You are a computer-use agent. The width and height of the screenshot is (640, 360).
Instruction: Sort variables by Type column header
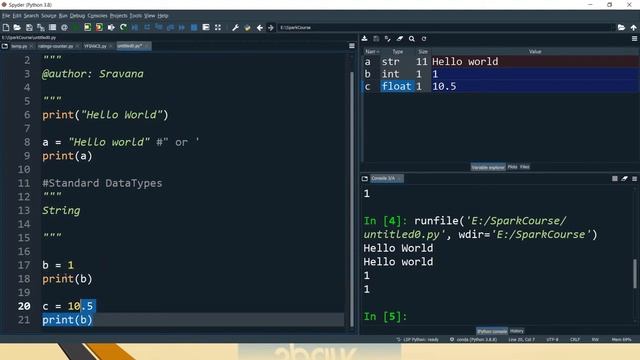tap(398, 52)
